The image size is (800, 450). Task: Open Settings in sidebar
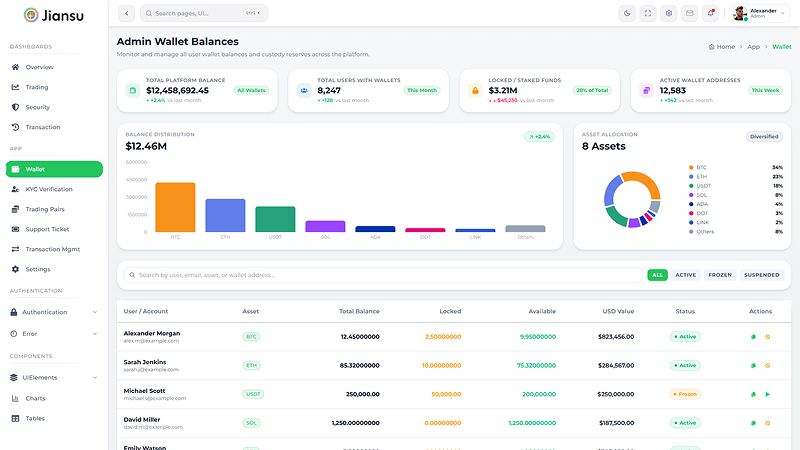[54, 269]
